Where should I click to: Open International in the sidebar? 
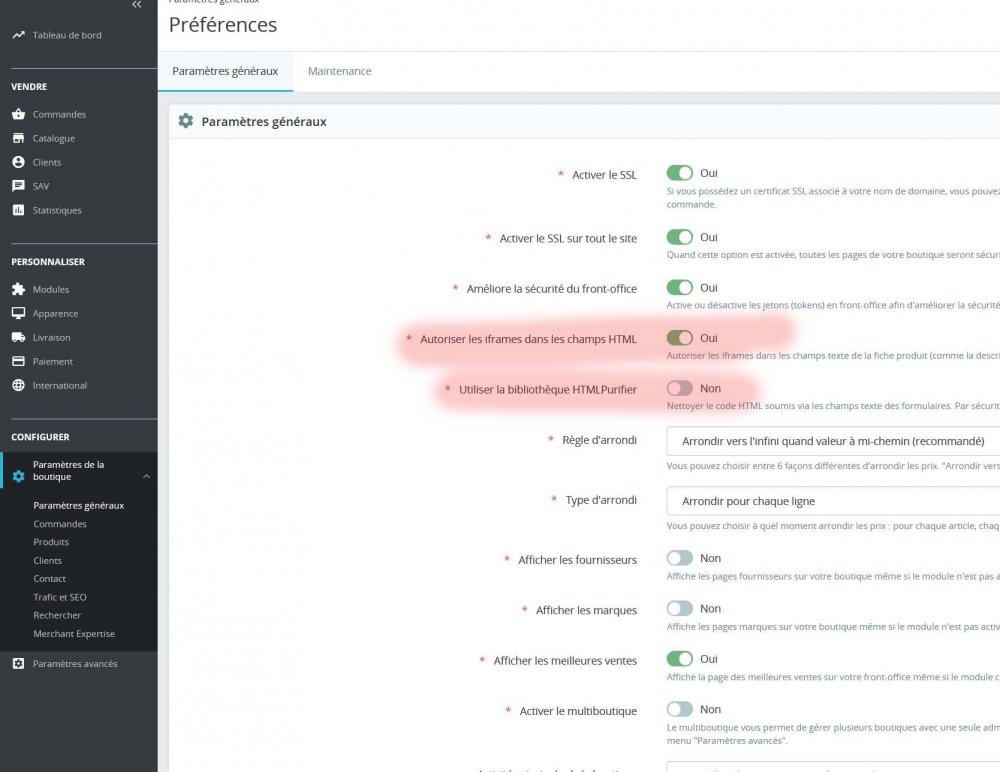coord(60,385)
